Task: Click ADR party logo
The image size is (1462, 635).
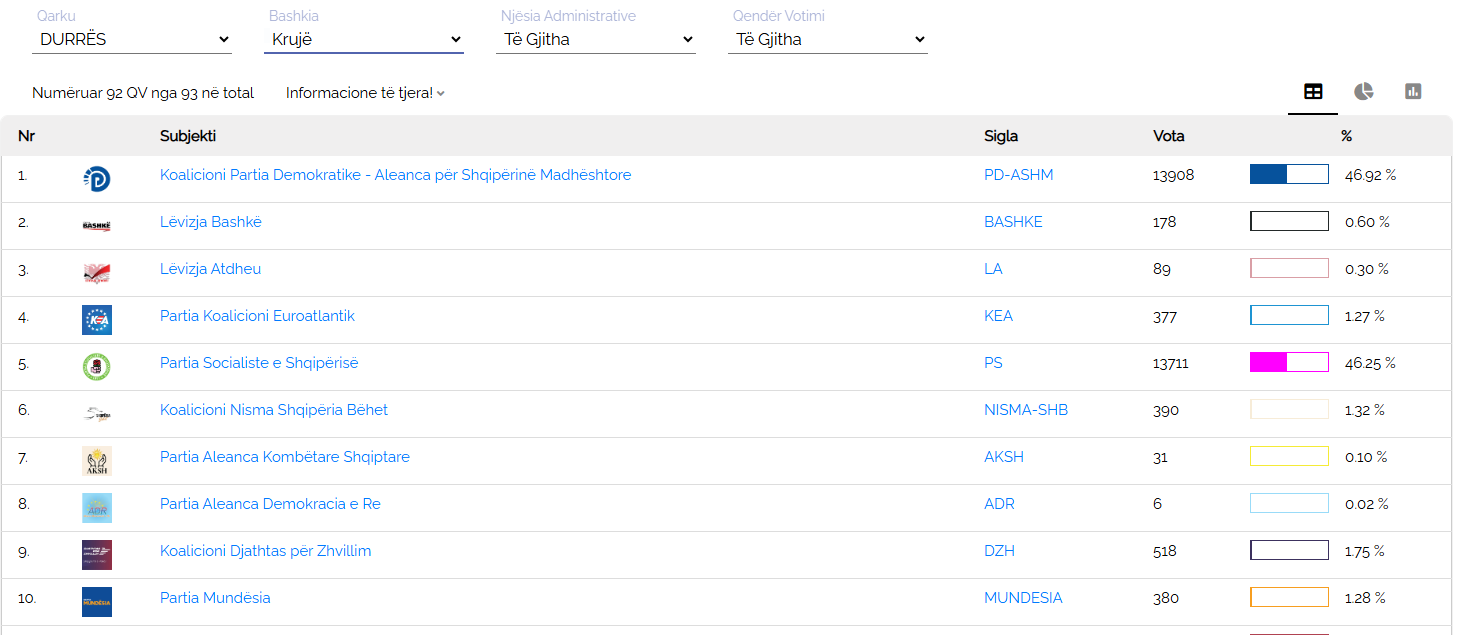Action: (x=97, y=508)
